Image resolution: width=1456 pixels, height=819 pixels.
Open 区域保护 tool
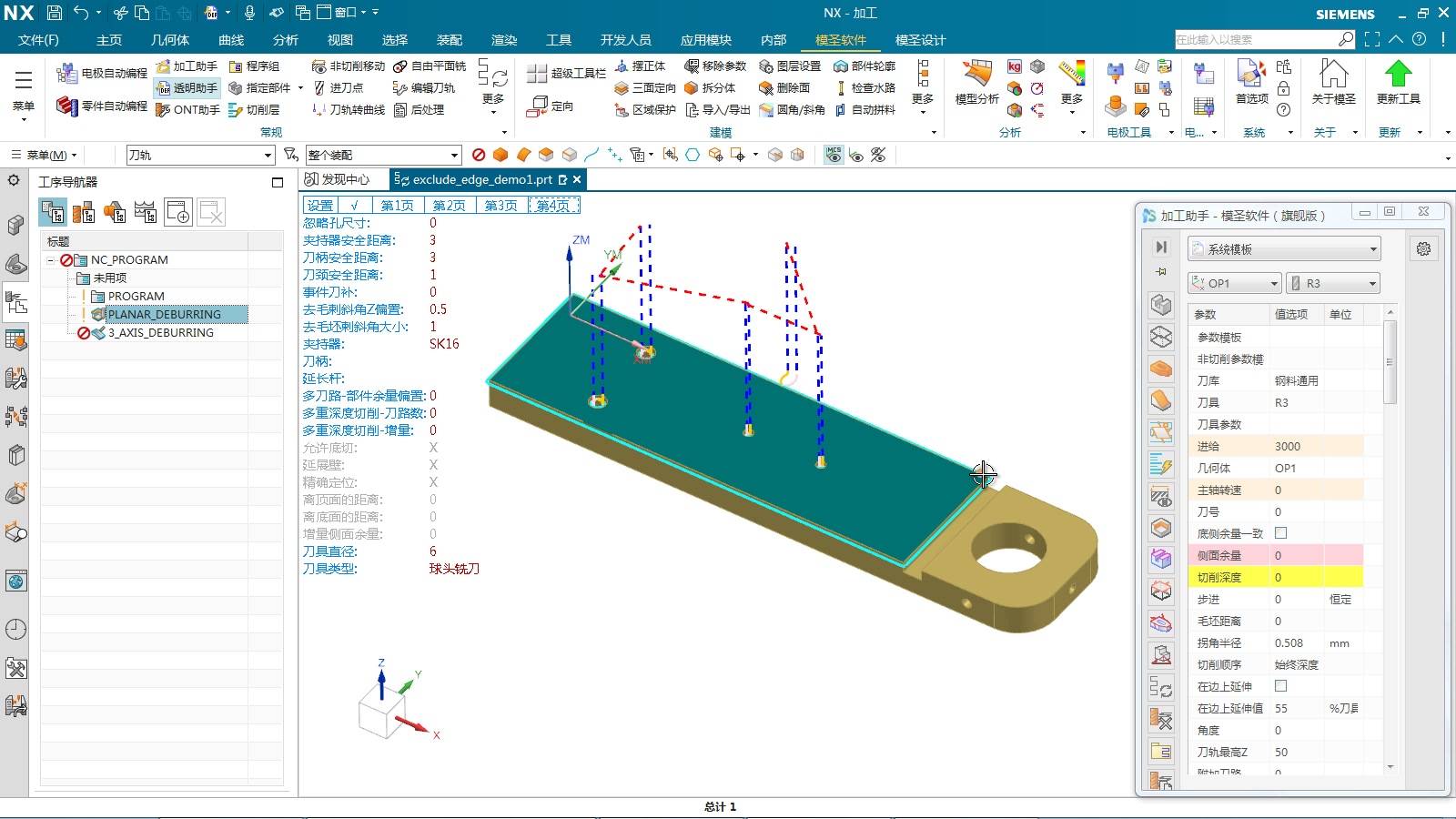(645, 110)
